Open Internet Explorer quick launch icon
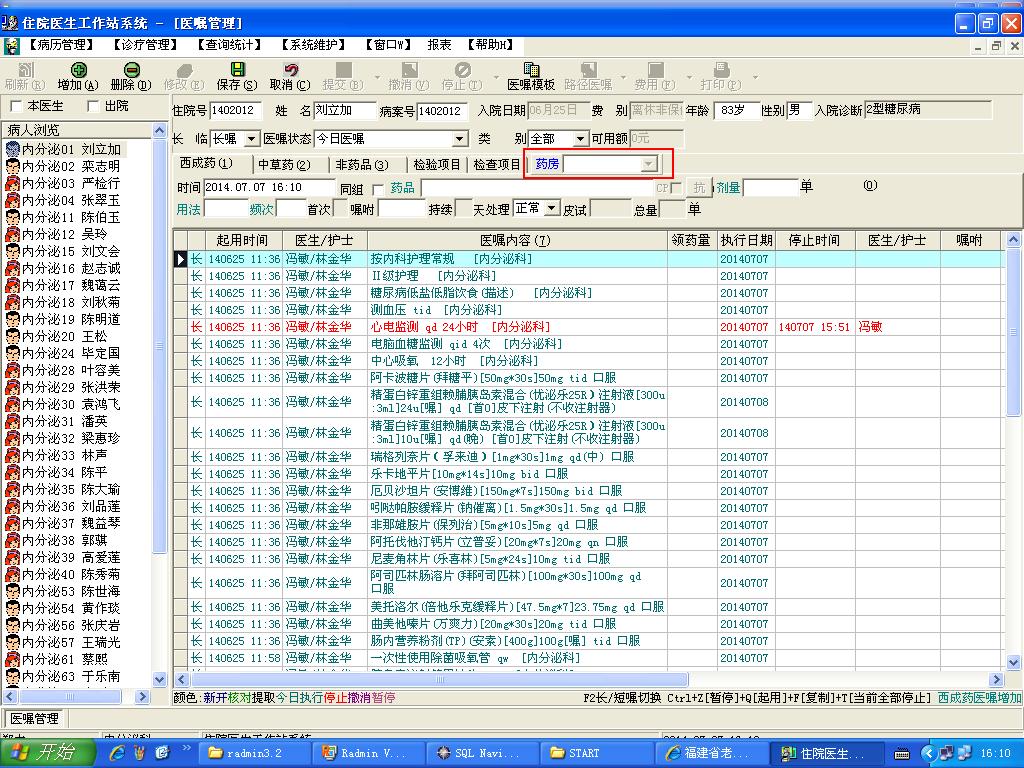The height and width of the screenshot is (768, 1024). (x=118, y=753)
